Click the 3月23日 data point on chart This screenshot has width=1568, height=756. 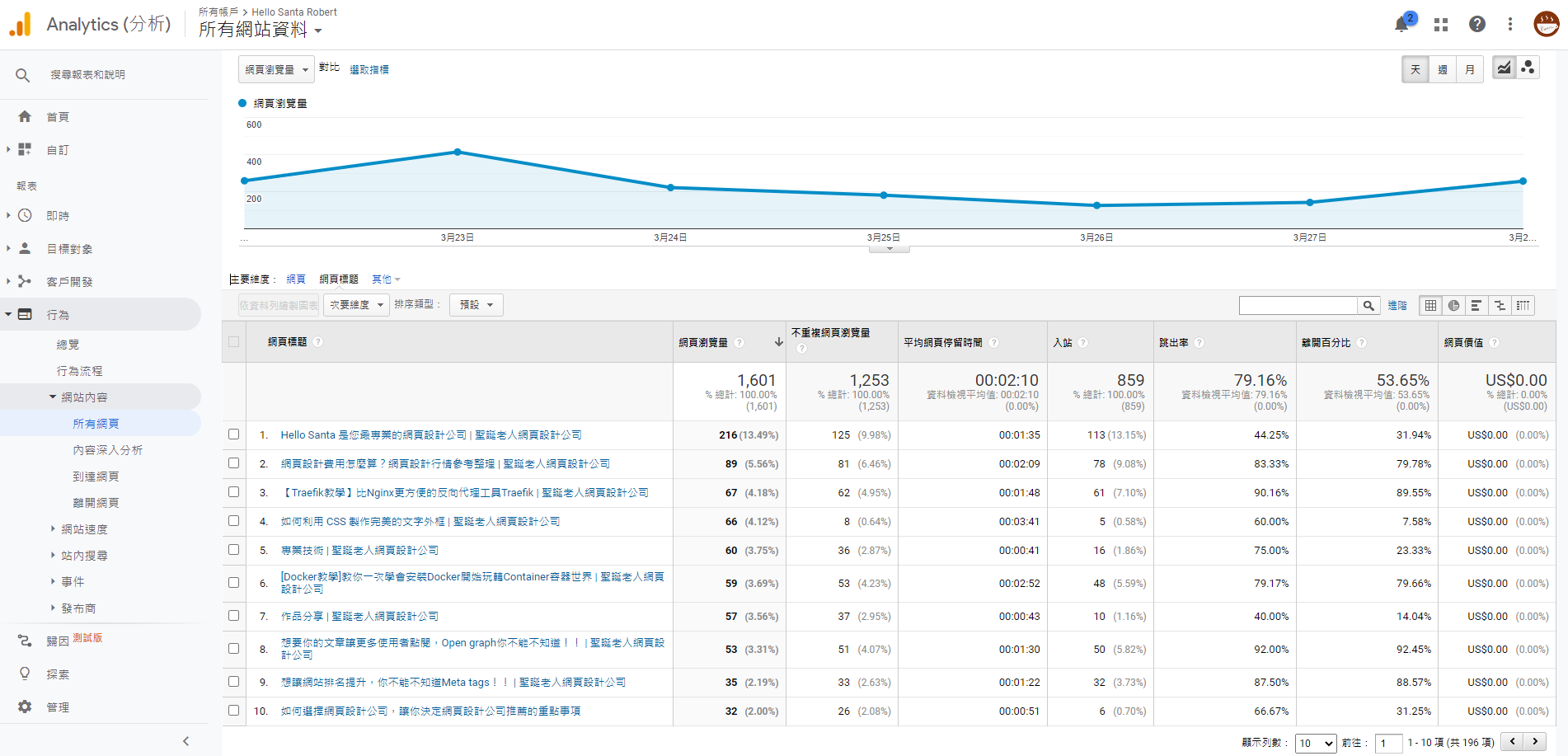pyautogui.click(x=458, y=152)
